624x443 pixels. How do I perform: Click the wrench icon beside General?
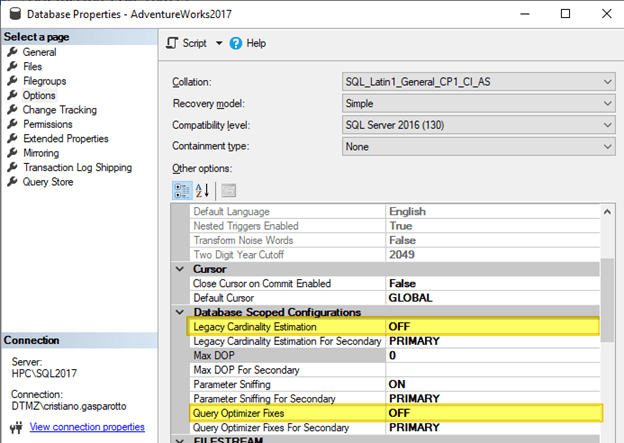pyautogui.click(x=12, y=52)
